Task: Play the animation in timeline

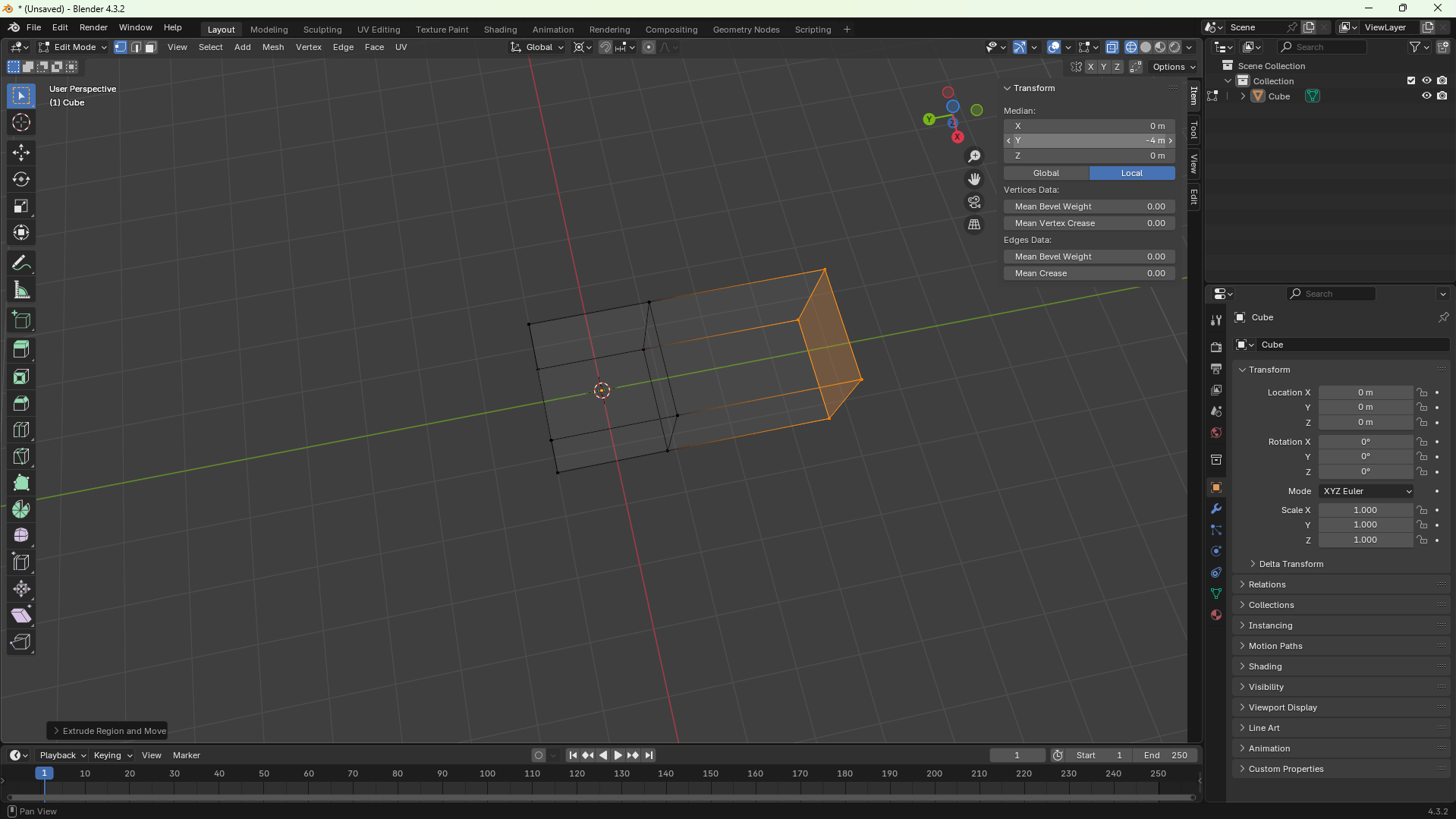Action: coord(618,755)
